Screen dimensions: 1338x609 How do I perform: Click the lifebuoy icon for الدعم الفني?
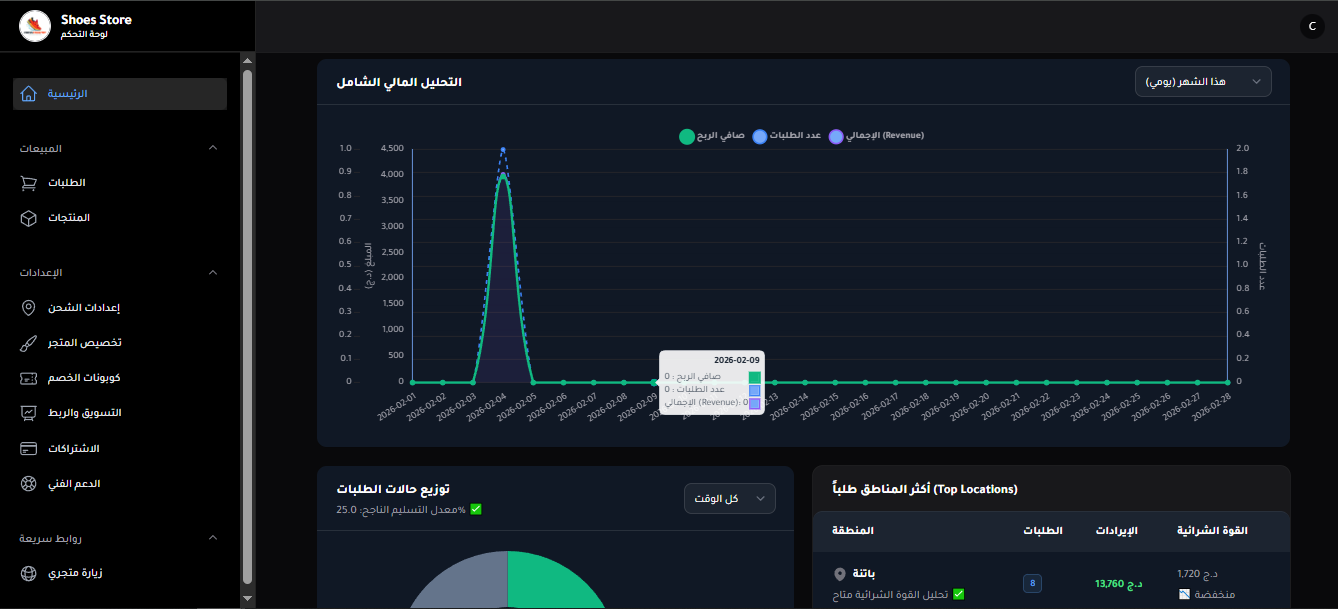click(x=28, y=483)
